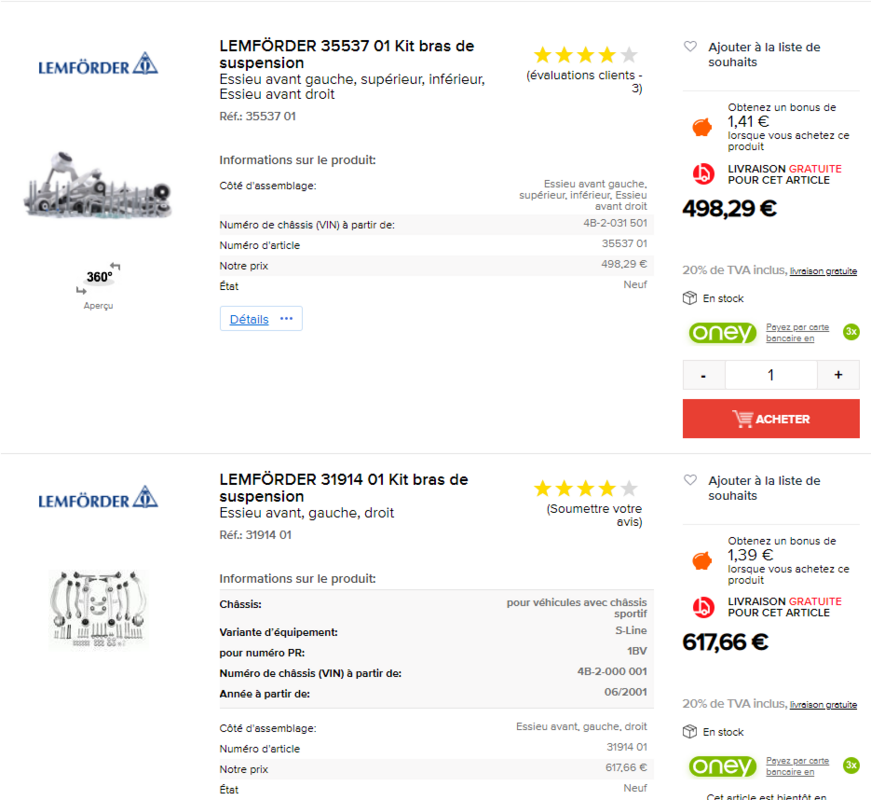Click 'Soumettre votre avis' for second product
The width and height of the screenshot is (871, 800).
point(594,515)
